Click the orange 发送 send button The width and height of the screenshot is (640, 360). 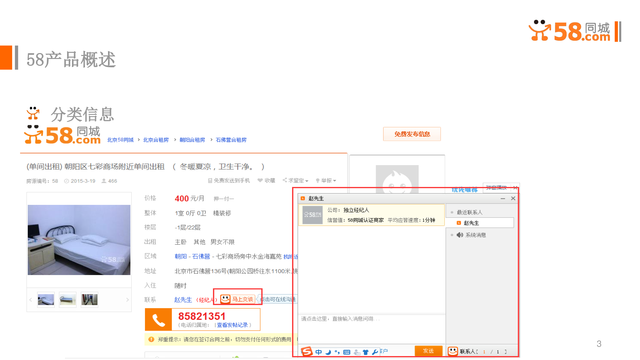click(x=429, y=351)
